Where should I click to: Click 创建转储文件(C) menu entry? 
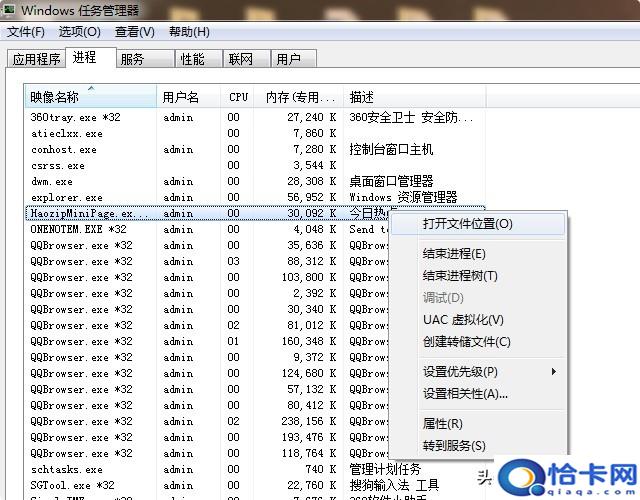tap(467, 342)
